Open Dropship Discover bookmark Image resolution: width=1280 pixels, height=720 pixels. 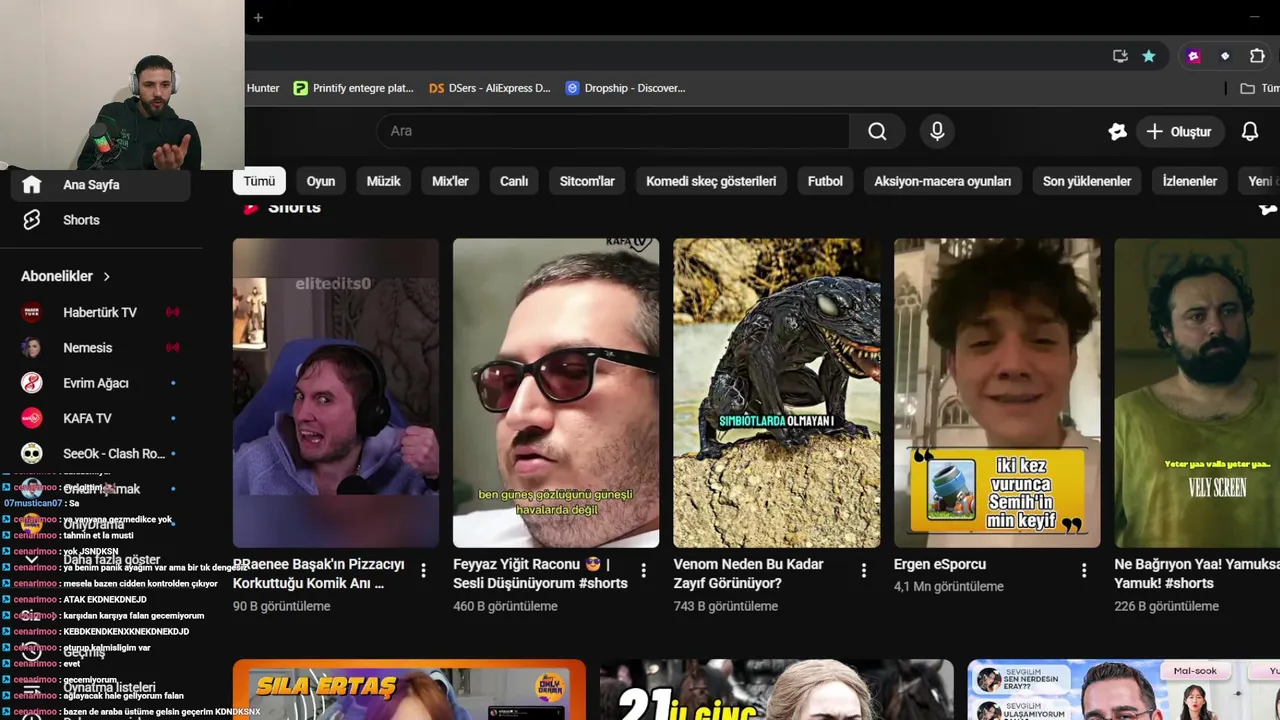pyautogui.click(x=625, y=88)
